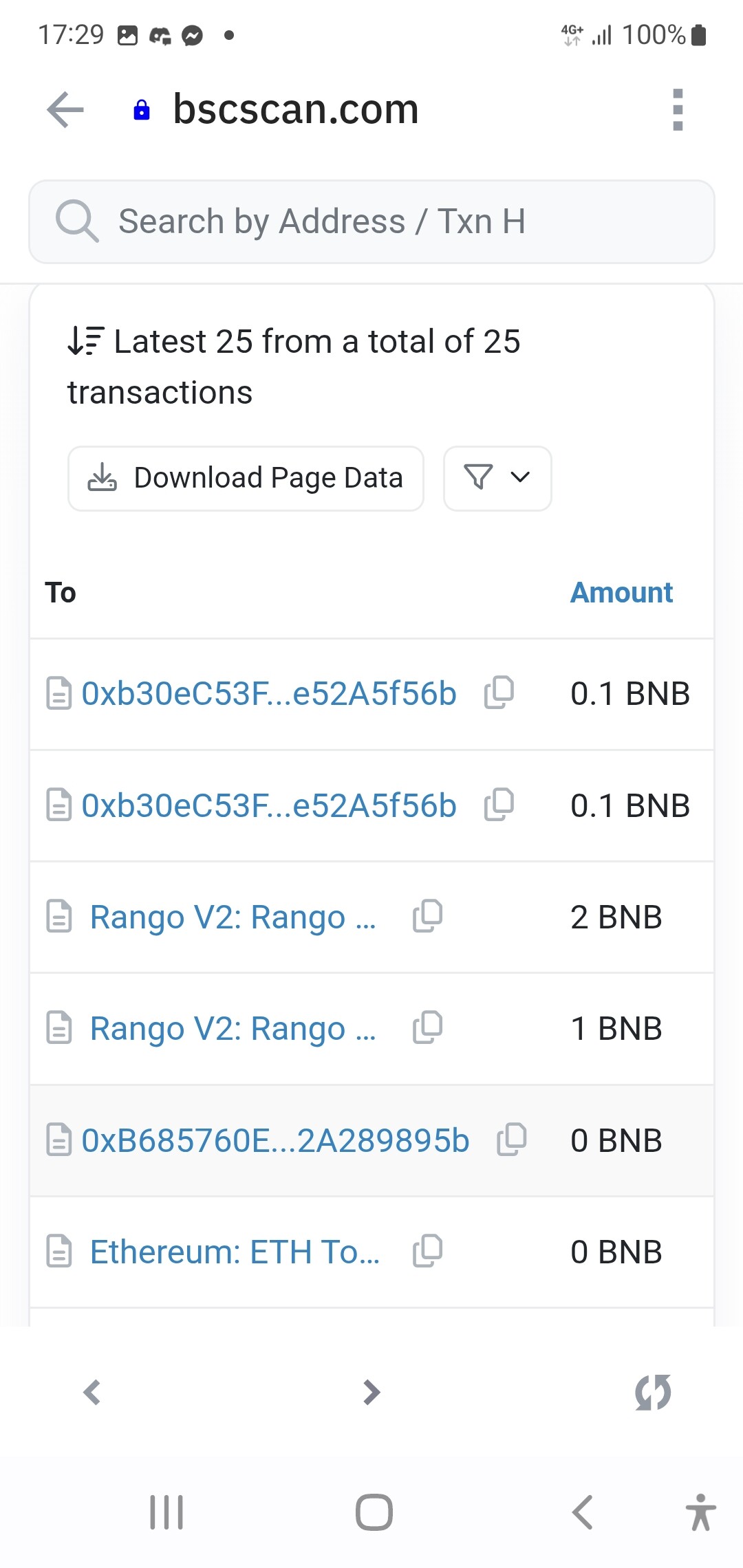Copy the 0xB685760E address
743x1568 pixels.
512,1140
